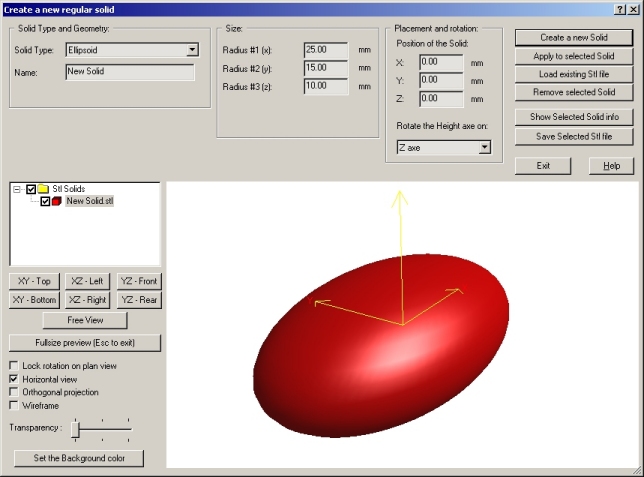Click the Free View button

[85, 320]
